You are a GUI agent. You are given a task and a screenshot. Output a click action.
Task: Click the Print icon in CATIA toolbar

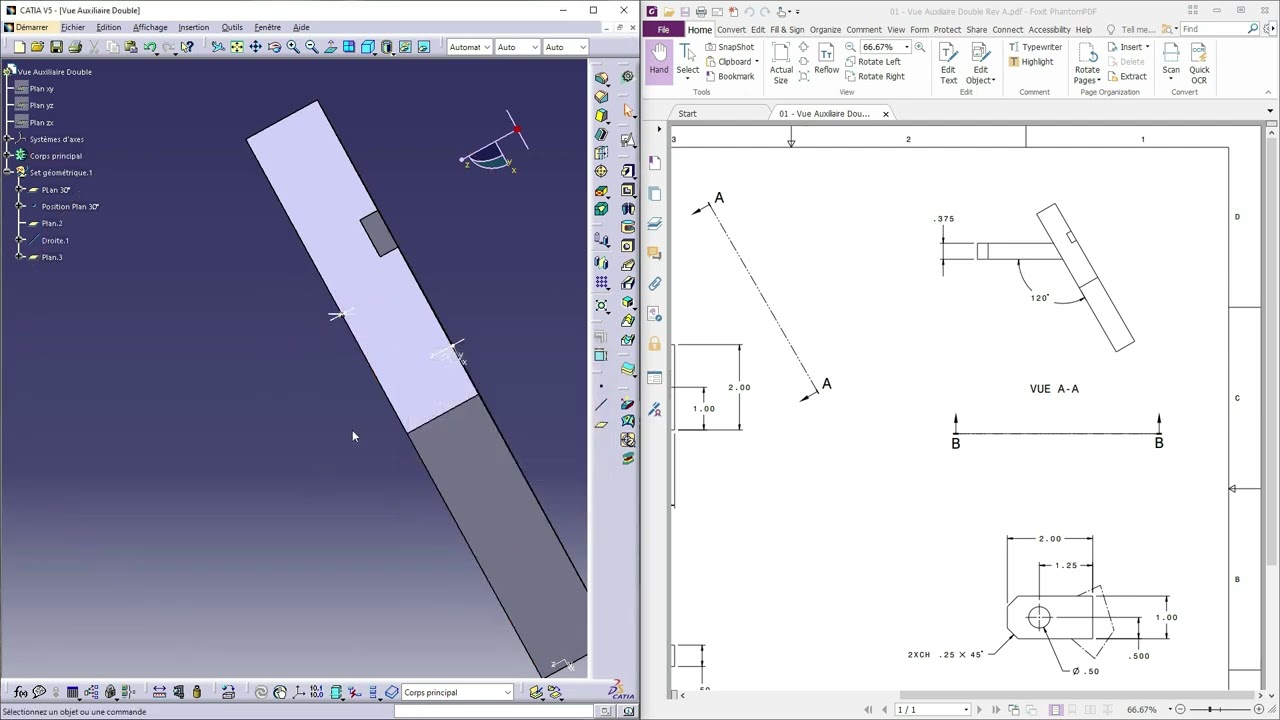coord(75,47)
